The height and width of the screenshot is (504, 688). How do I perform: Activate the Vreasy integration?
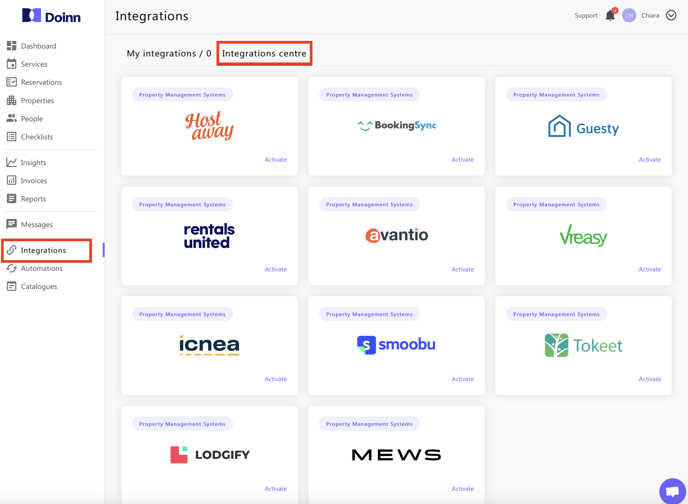pyautogui.click(x=650, y=269)
